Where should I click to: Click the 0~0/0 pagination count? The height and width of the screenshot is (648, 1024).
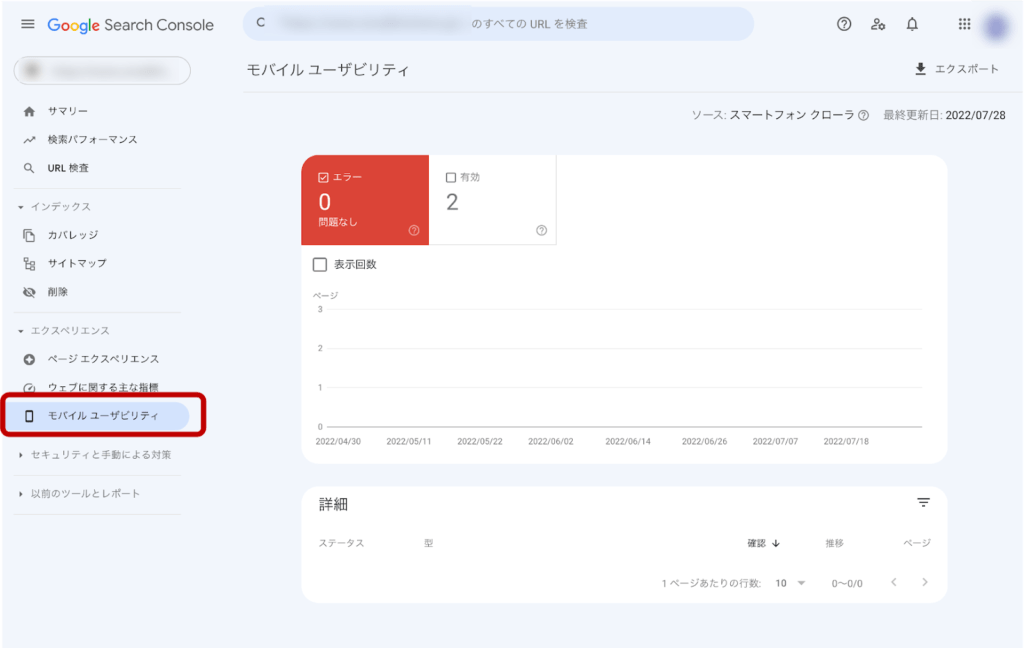click(x=847, y=583)
